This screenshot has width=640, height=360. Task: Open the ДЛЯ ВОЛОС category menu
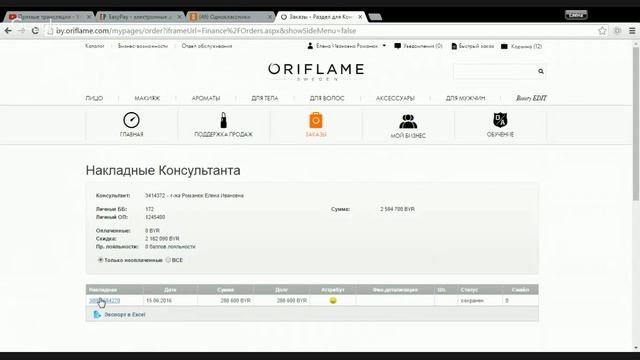click(x=327, y=98)
